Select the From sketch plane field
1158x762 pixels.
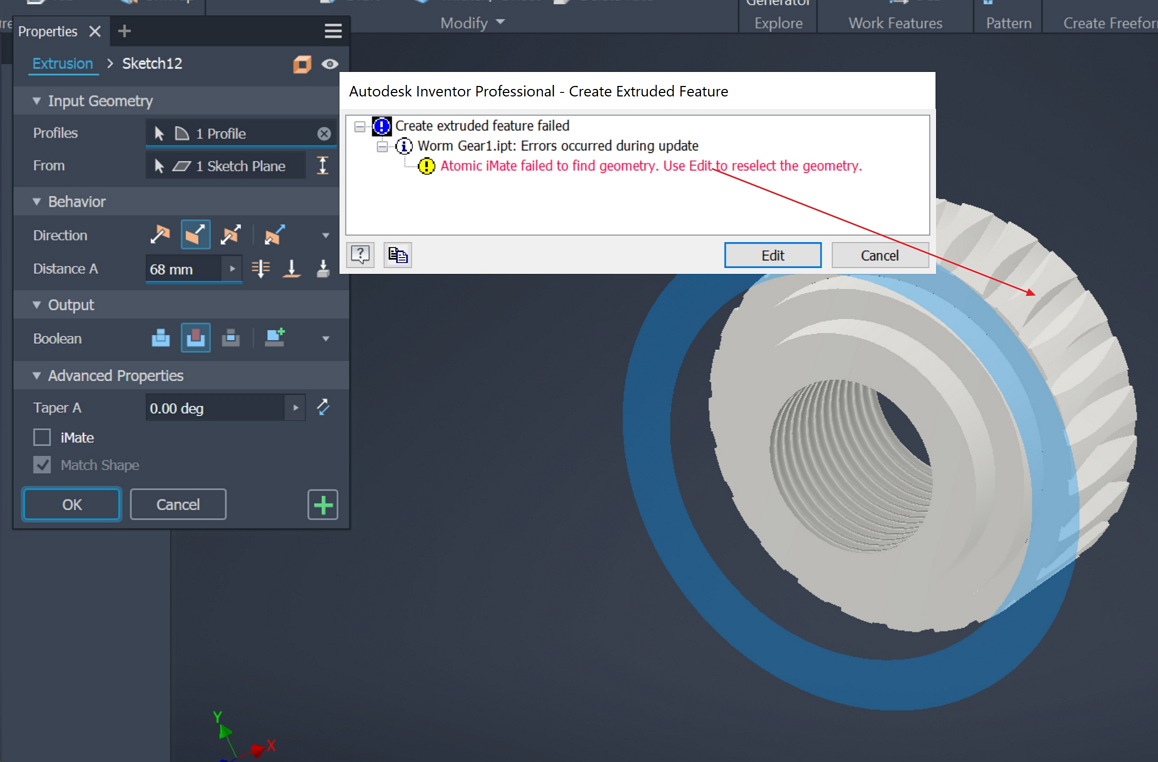pos(226,165)
